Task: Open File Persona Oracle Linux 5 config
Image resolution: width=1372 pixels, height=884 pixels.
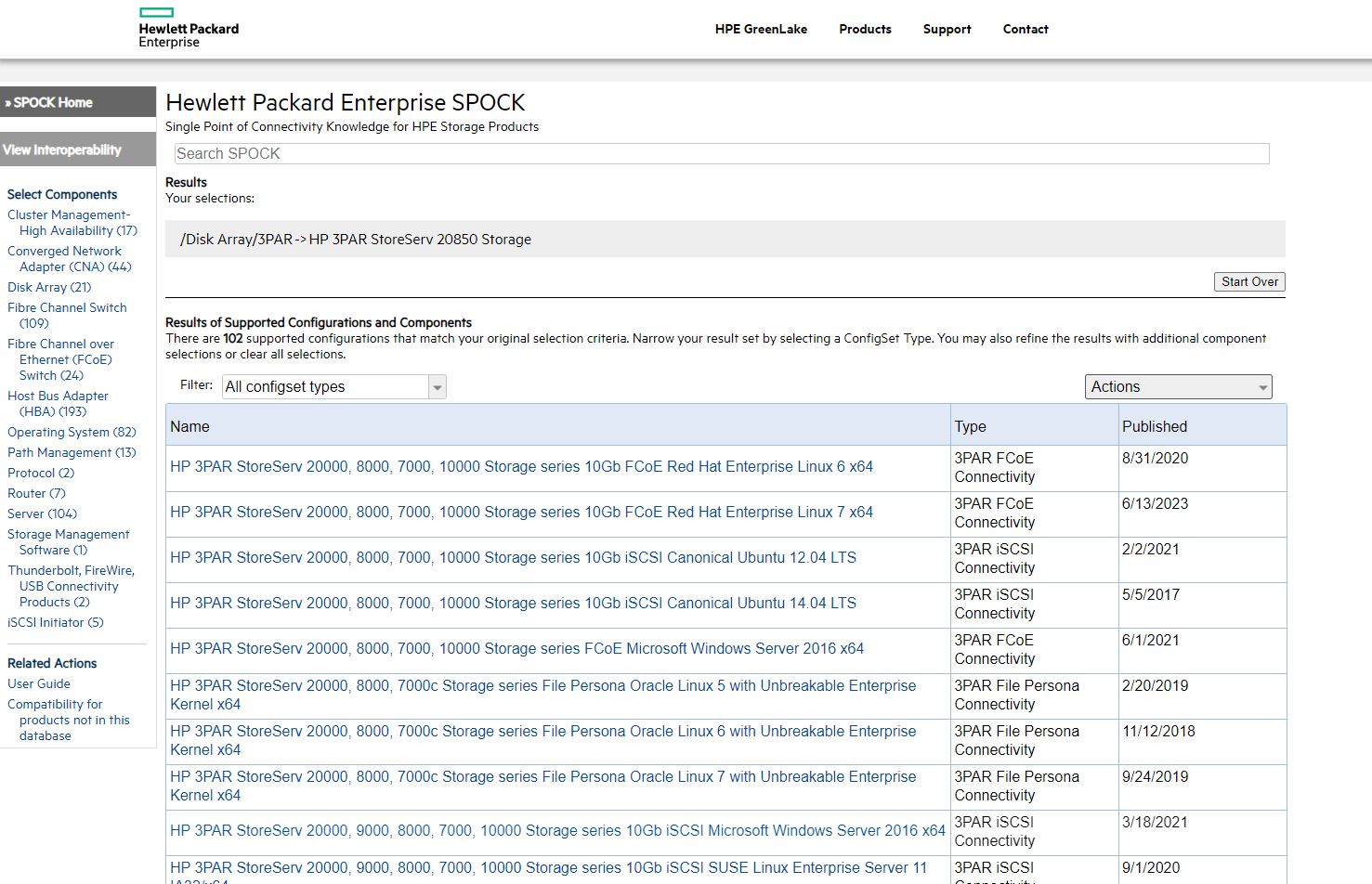Action: coord(542,695)
